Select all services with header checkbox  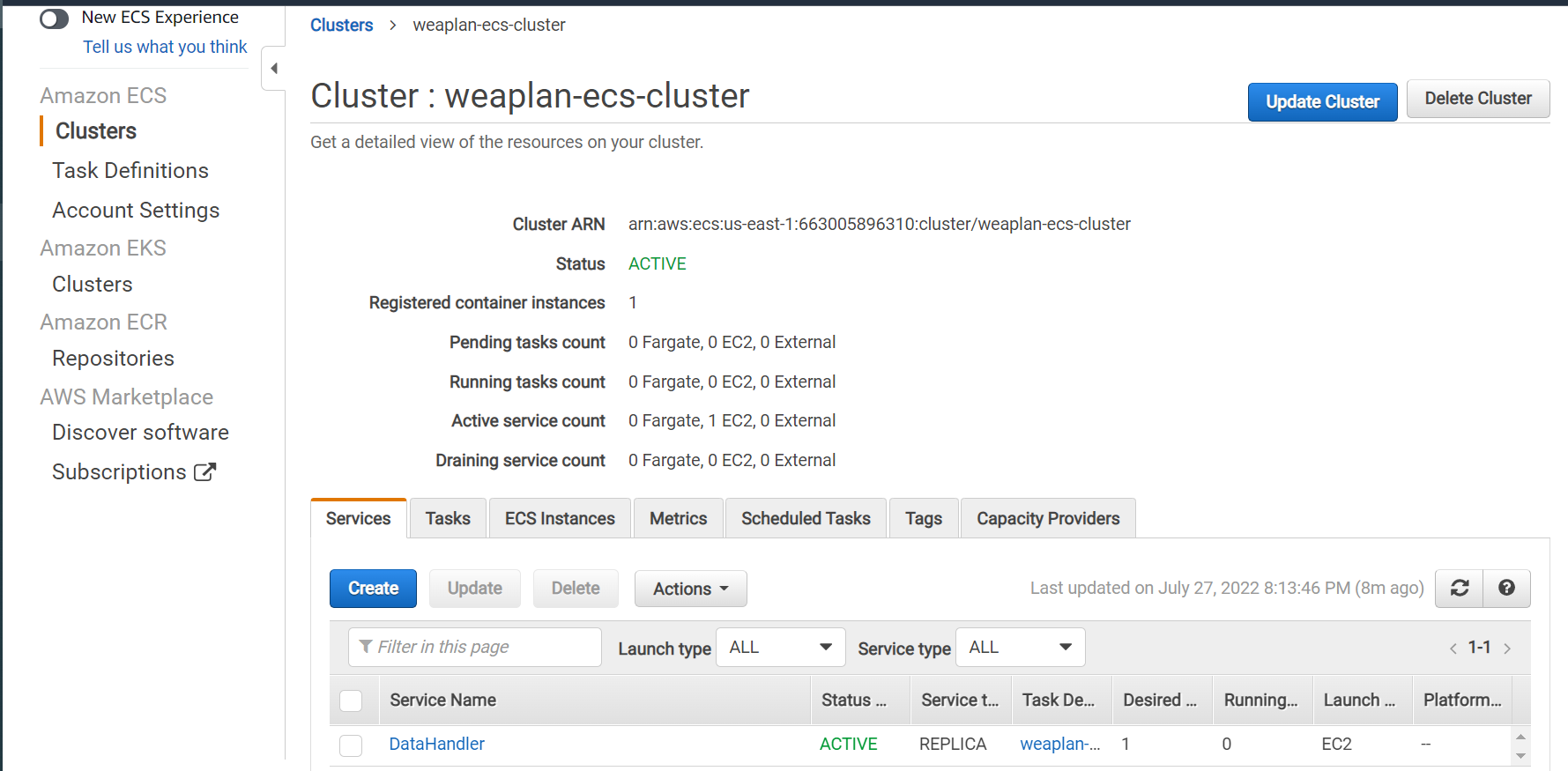(x=351, y=701)
